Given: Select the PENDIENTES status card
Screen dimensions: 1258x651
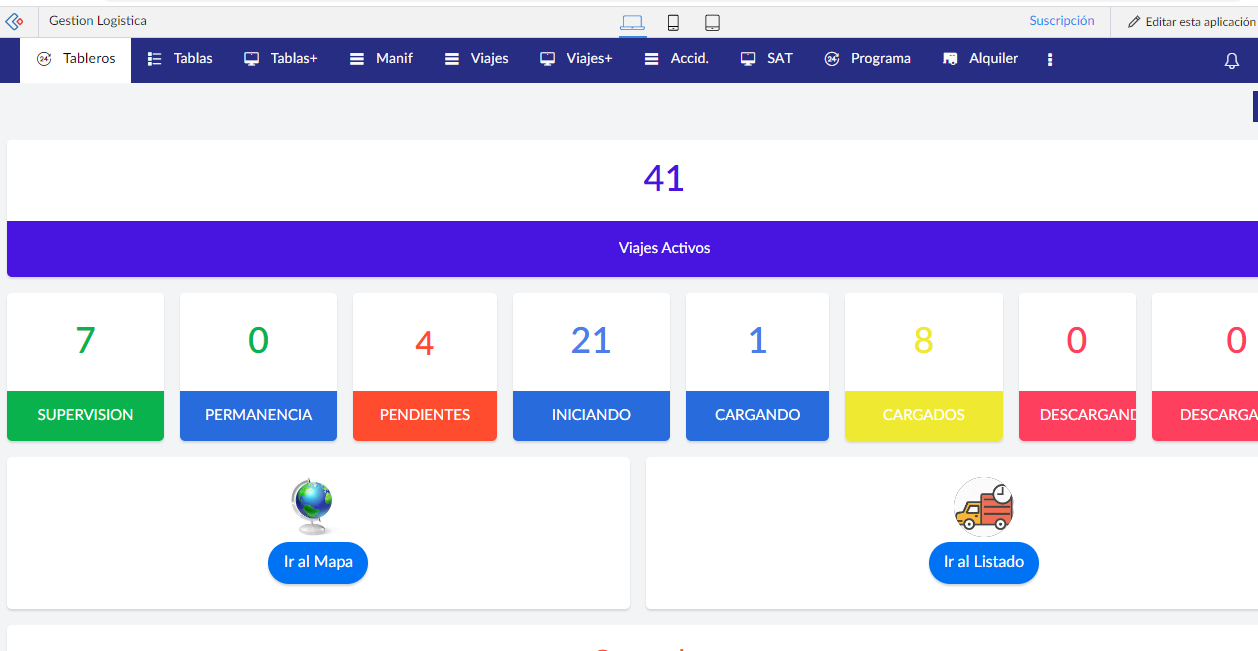Looking at the screenshot, I should coord(424,415).
